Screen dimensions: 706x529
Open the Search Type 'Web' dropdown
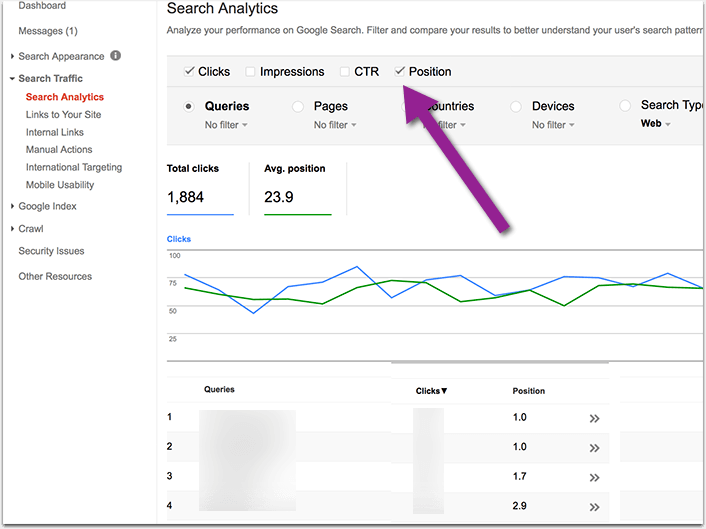[x=656, y=124]
